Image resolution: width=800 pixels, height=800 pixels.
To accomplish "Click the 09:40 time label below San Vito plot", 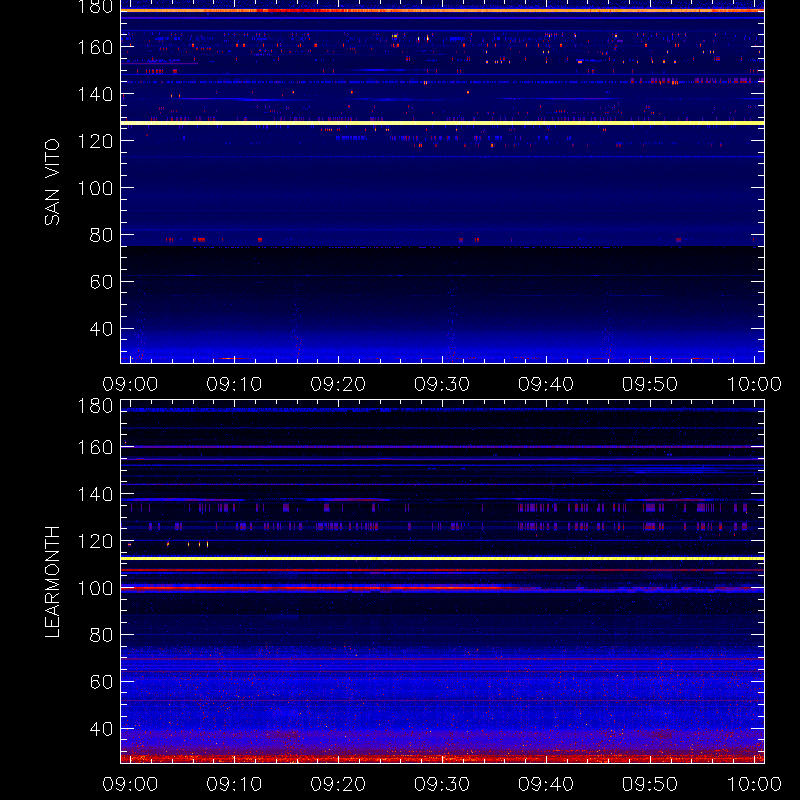I will pyautogui.click(x=546, y=384).
